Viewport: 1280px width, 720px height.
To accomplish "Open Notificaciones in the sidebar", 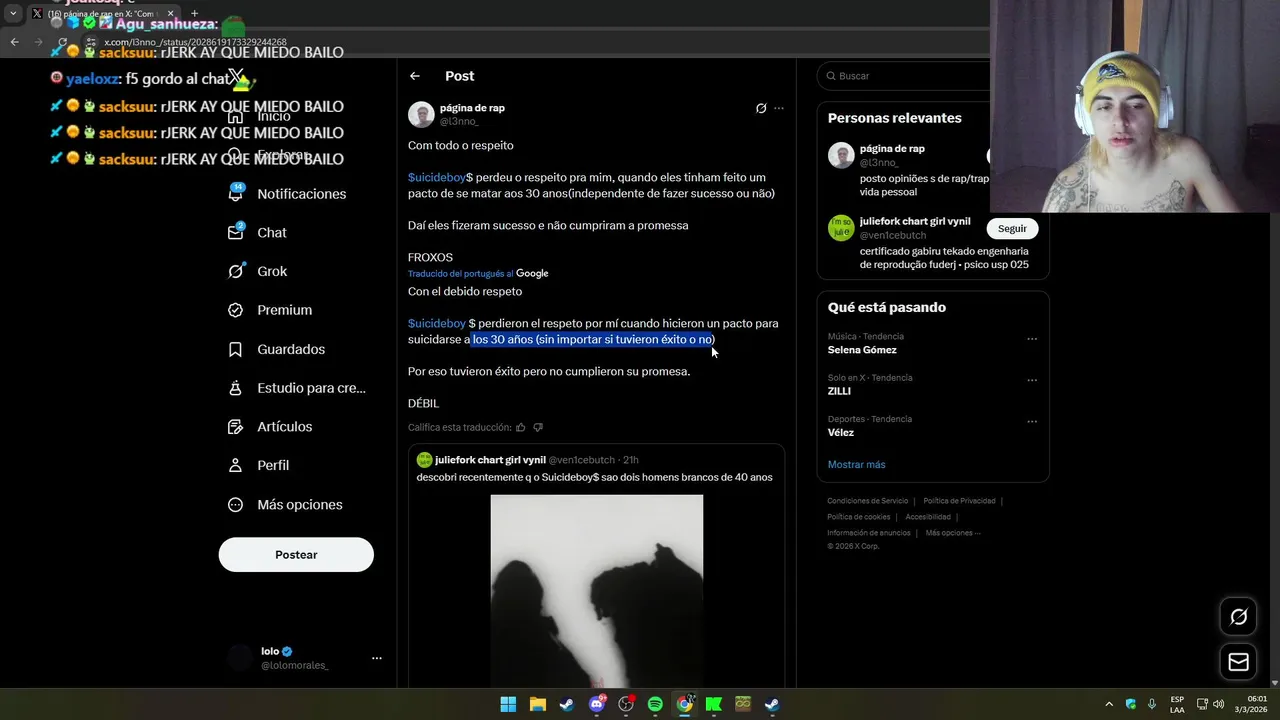I will click(287, 194).
